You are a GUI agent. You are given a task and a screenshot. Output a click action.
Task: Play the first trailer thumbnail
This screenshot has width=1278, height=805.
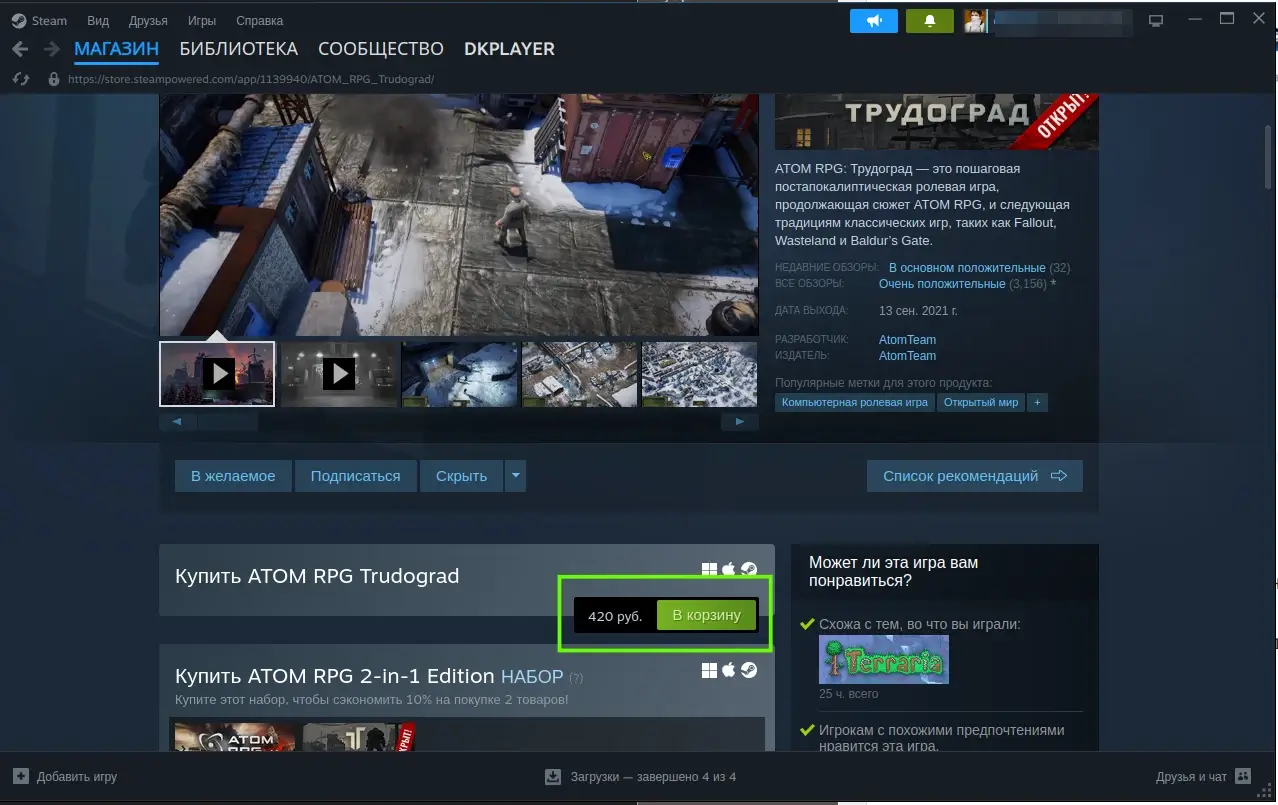coord(217,374)
